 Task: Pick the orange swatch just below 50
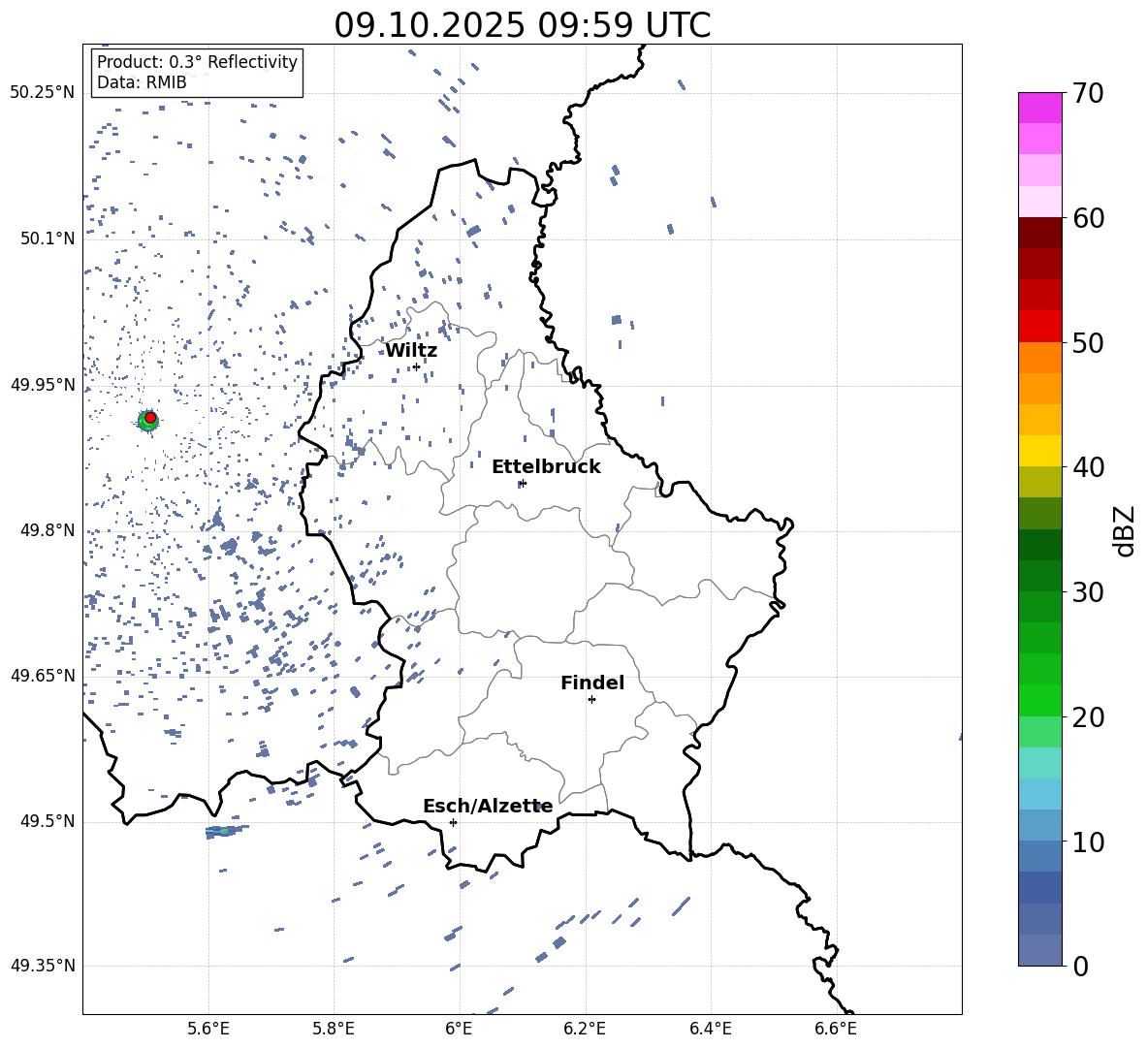pos(1039,358)
